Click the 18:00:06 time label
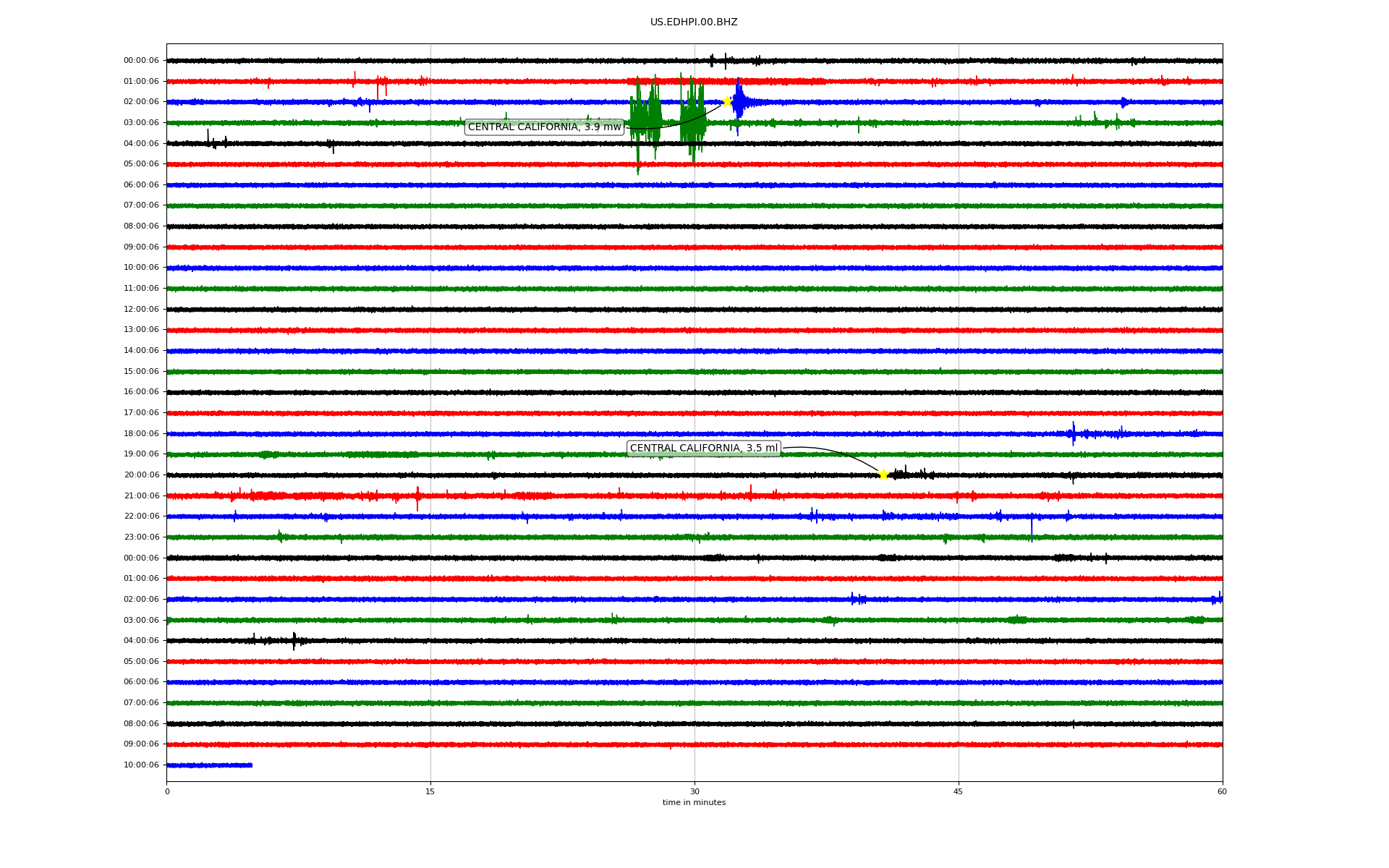The width and height of the screenshot is (1389, 868). tap(141, 434)
